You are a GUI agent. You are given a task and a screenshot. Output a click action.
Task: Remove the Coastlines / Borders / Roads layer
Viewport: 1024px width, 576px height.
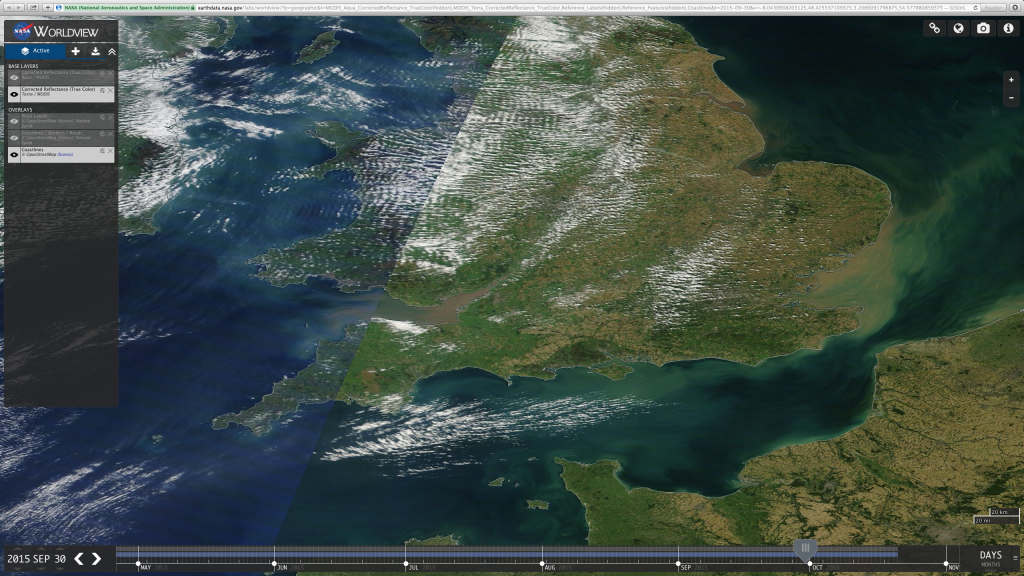coord(110,134)
